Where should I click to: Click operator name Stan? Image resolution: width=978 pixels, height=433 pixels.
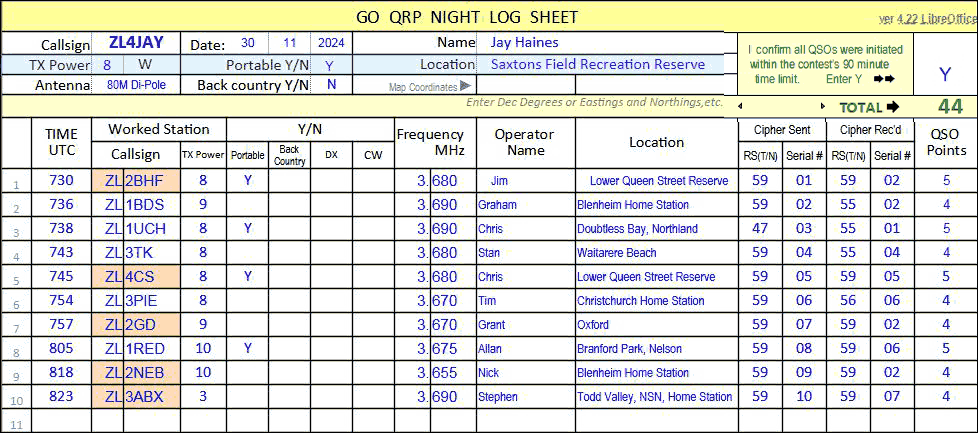pyautogui.click(x=489, y=253)
